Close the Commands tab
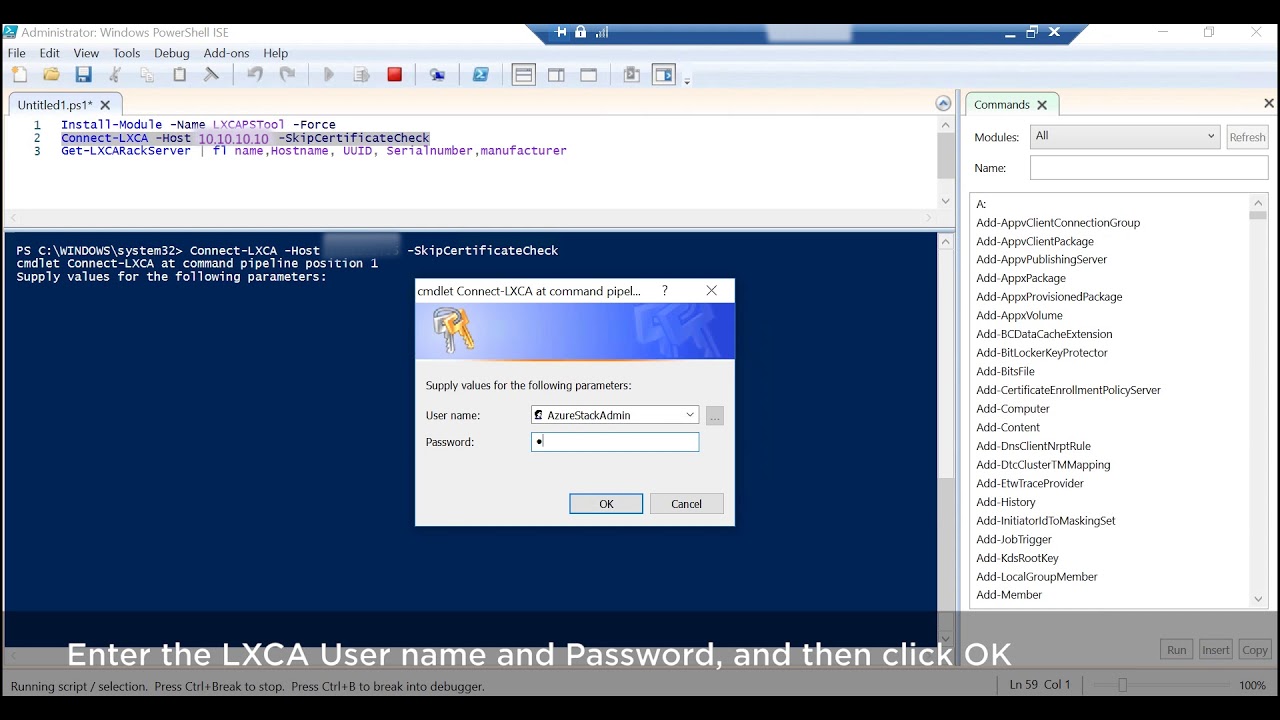The image size is (1280, 720). [x=1042, y=105]
